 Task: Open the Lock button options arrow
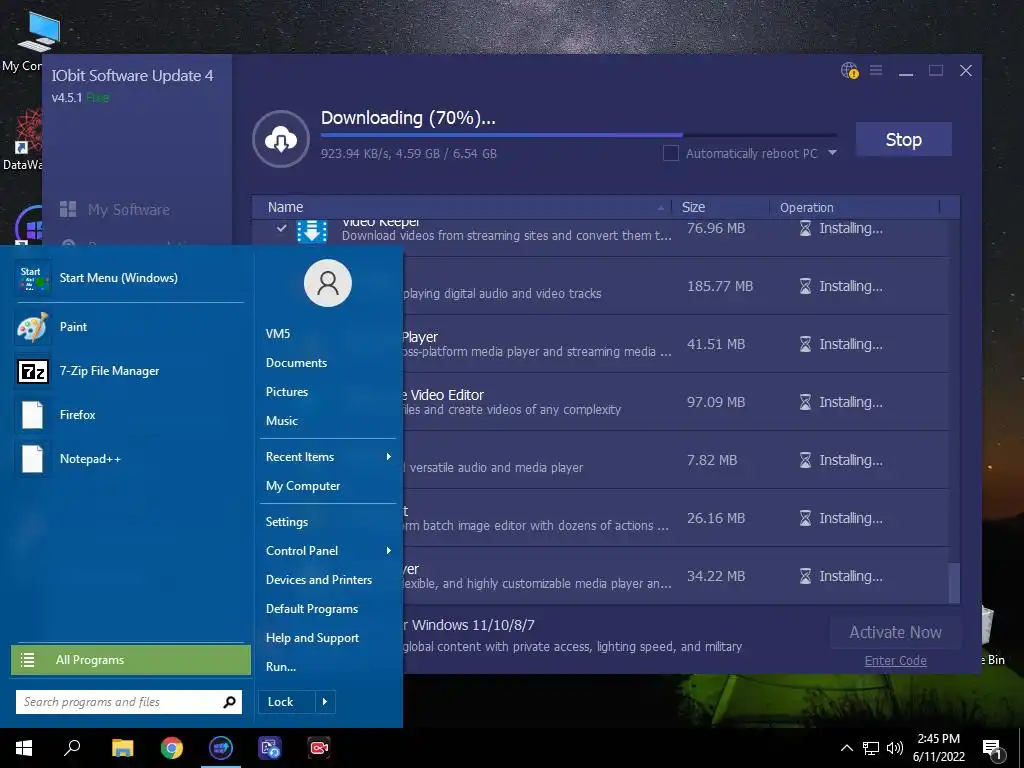click(325, 702)
